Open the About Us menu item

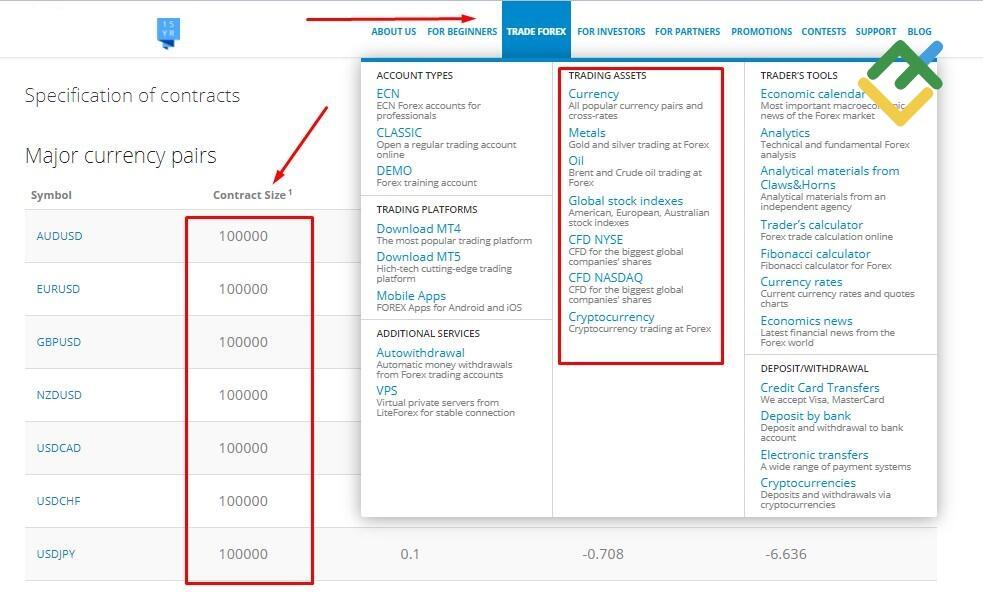pos(393,32)
